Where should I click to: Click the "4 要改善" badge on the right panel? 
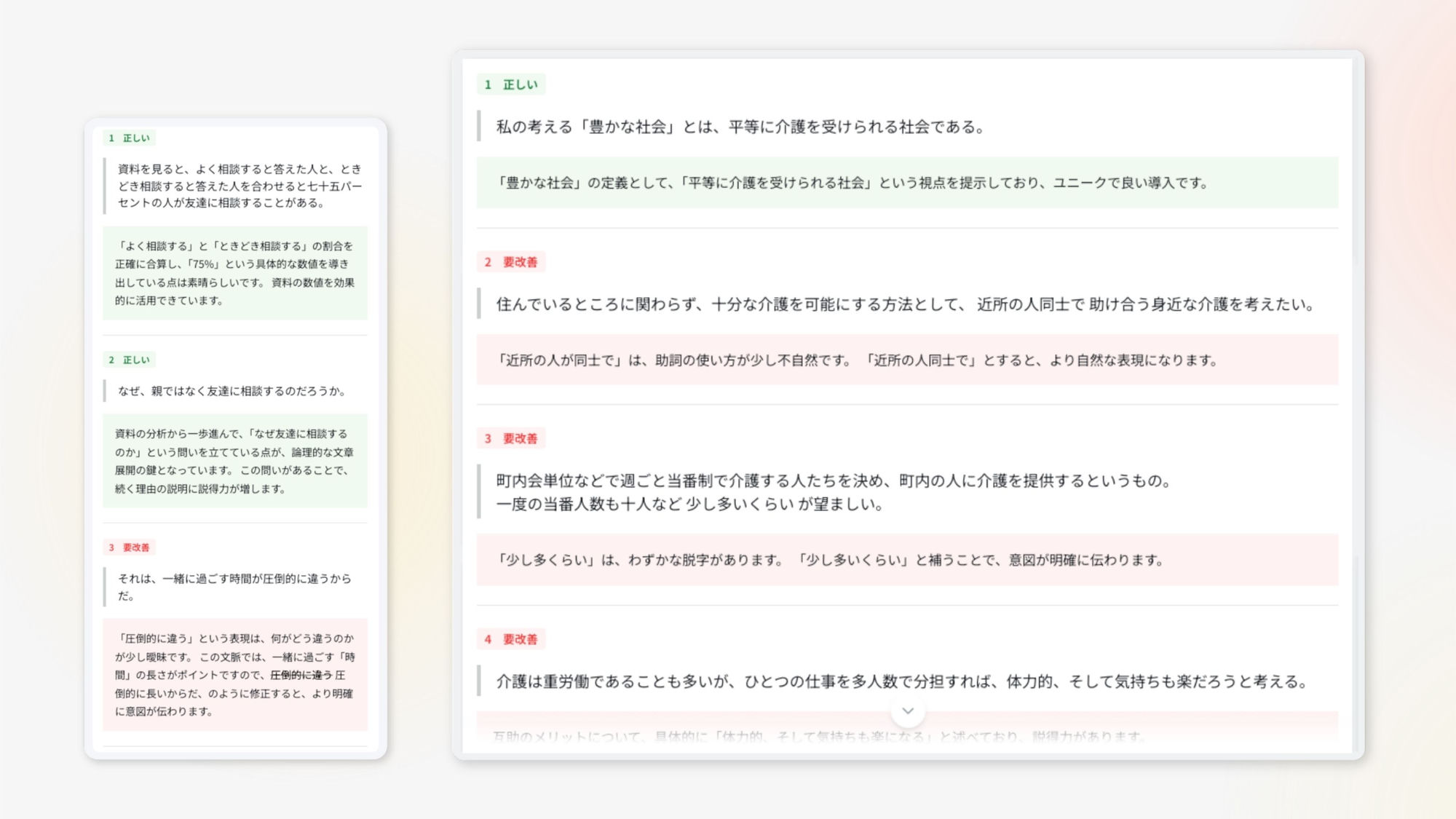click(x=511, y=640)
